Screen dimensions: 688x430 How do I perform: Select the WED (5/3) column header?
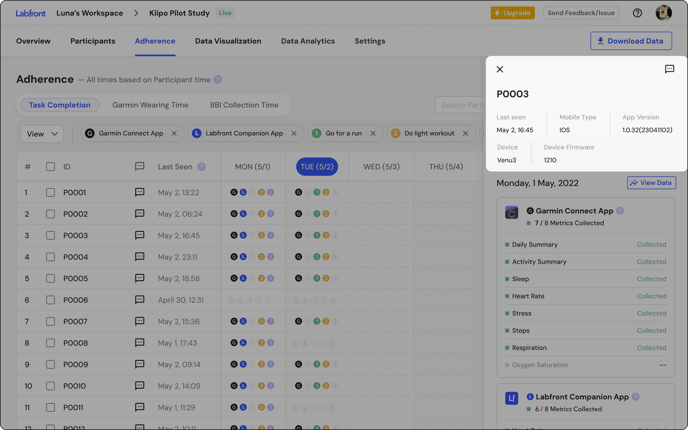pos(381,167)
